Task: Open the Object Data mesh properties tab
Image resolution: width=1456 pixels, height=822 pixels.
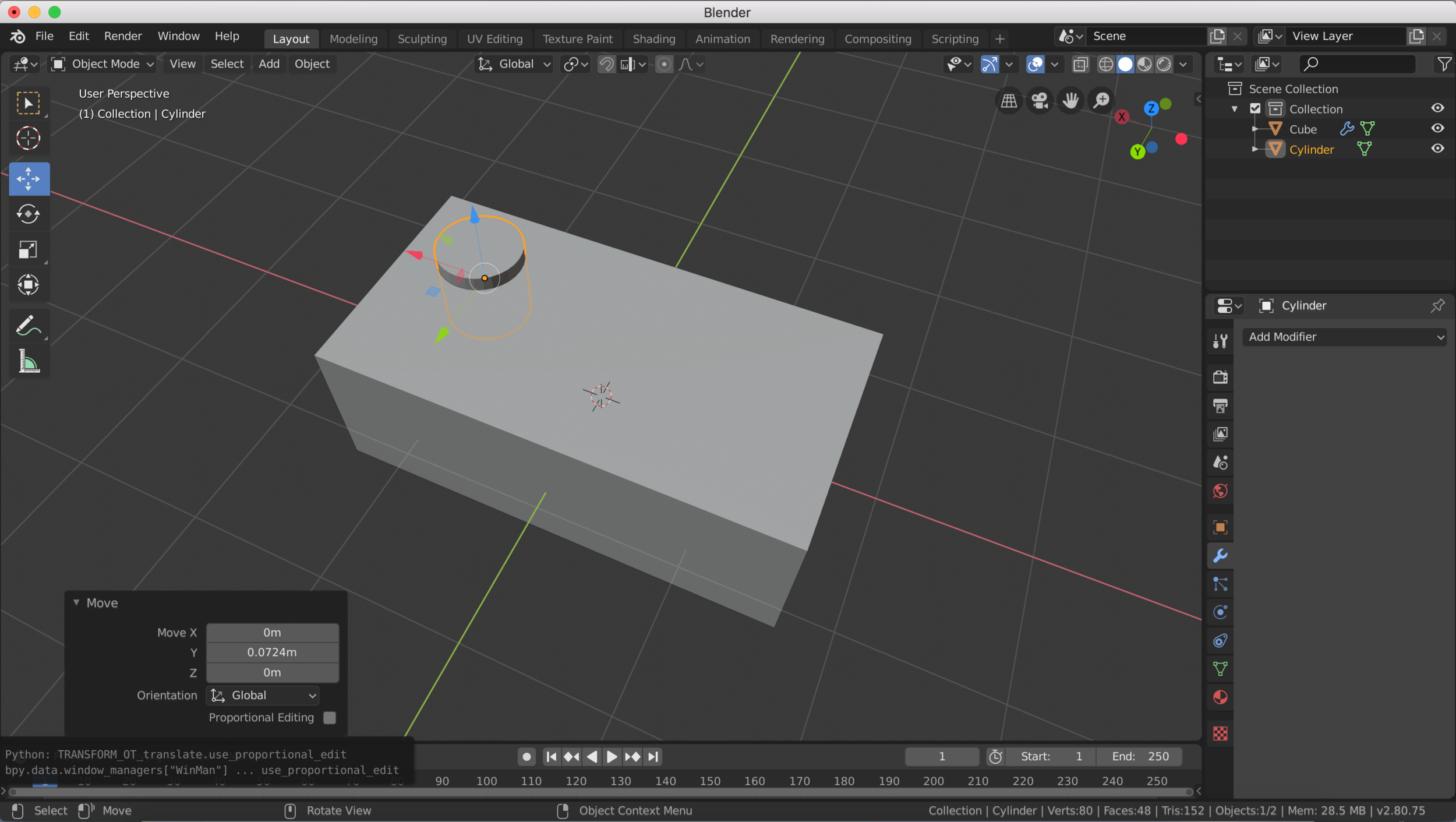Action: pos(1220,669)
